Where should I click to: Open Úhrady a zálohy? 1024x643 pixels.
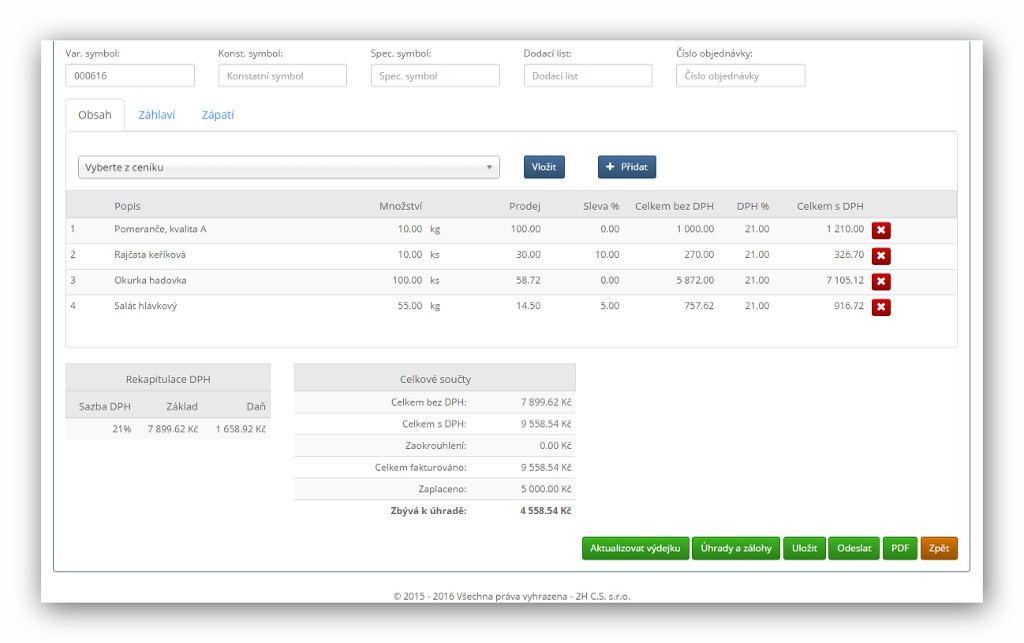pos(736,548)
